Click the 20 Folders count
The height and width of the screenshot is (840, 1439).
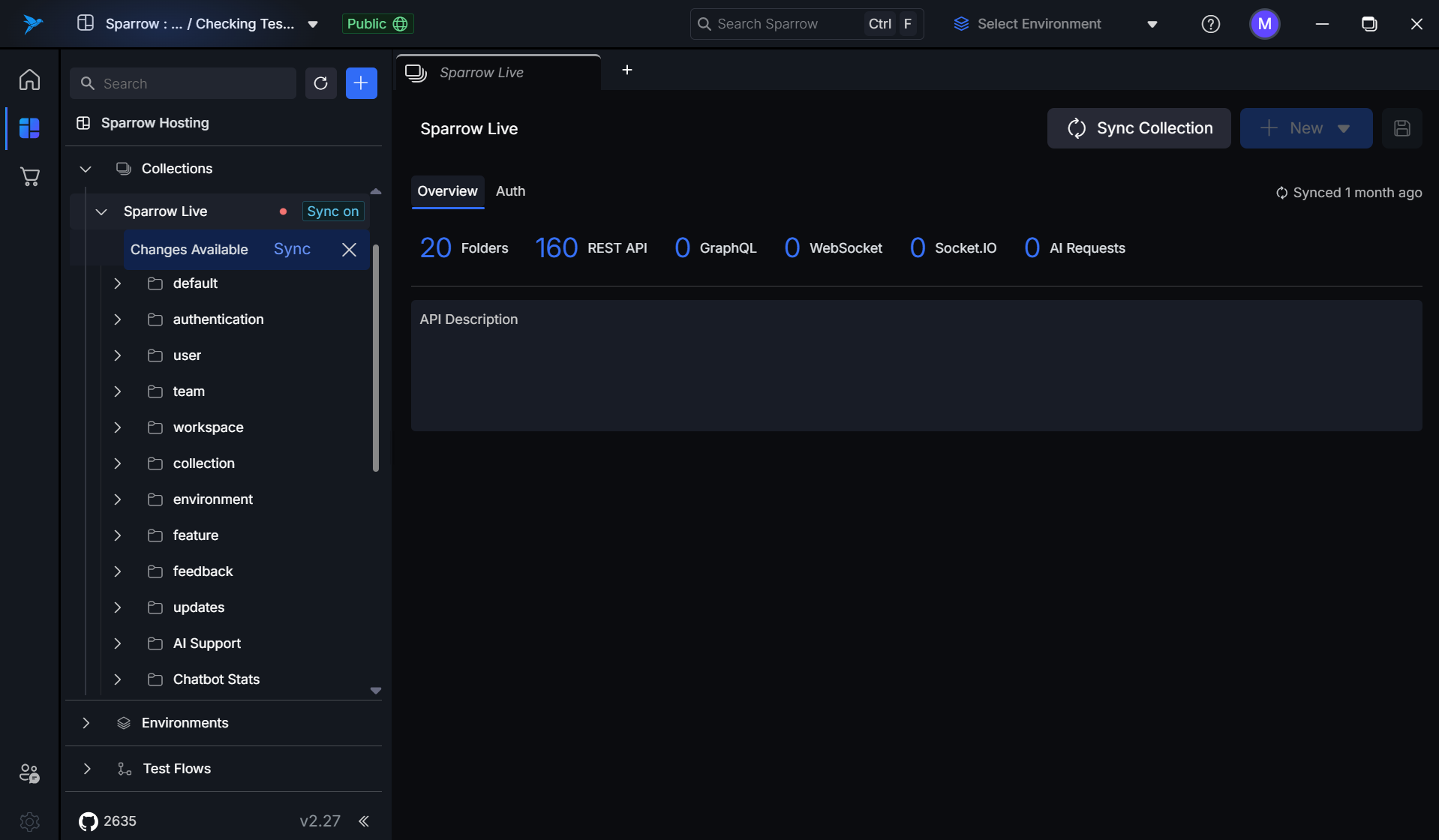(x=464, y=248)
